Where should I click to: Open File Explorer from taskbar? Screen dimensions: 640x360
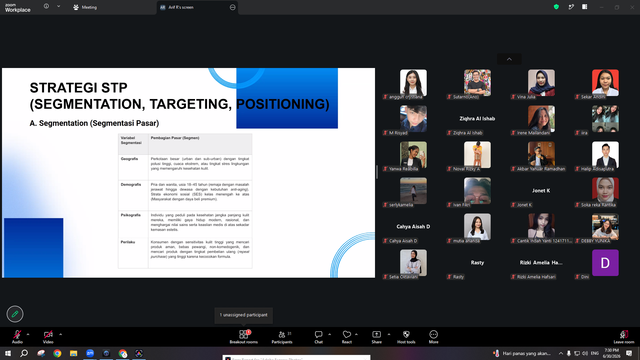coord(73,353)
